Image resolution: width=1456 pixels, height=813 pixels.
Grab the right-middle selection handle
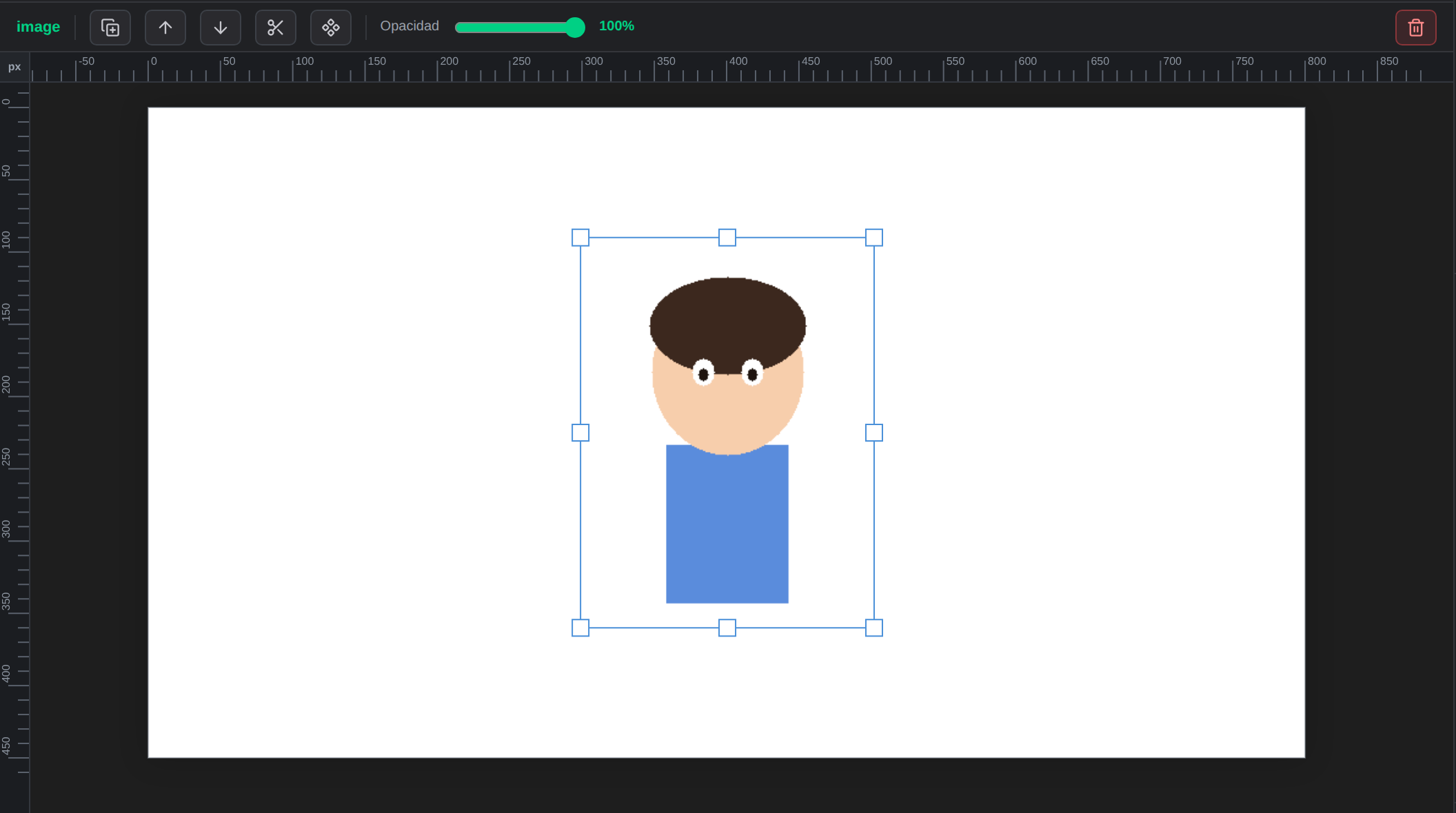874,433
